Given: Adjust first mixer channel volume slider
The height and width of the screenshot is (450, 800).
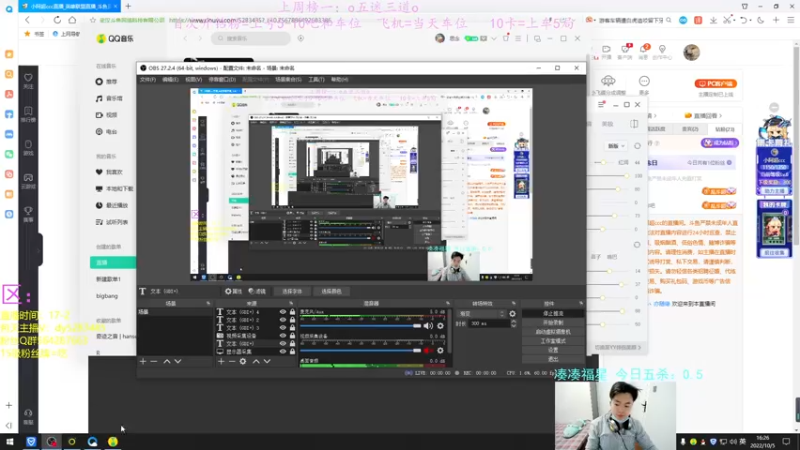Looking at the screenshot, I should pyautogui.click(x=361, y=326).
